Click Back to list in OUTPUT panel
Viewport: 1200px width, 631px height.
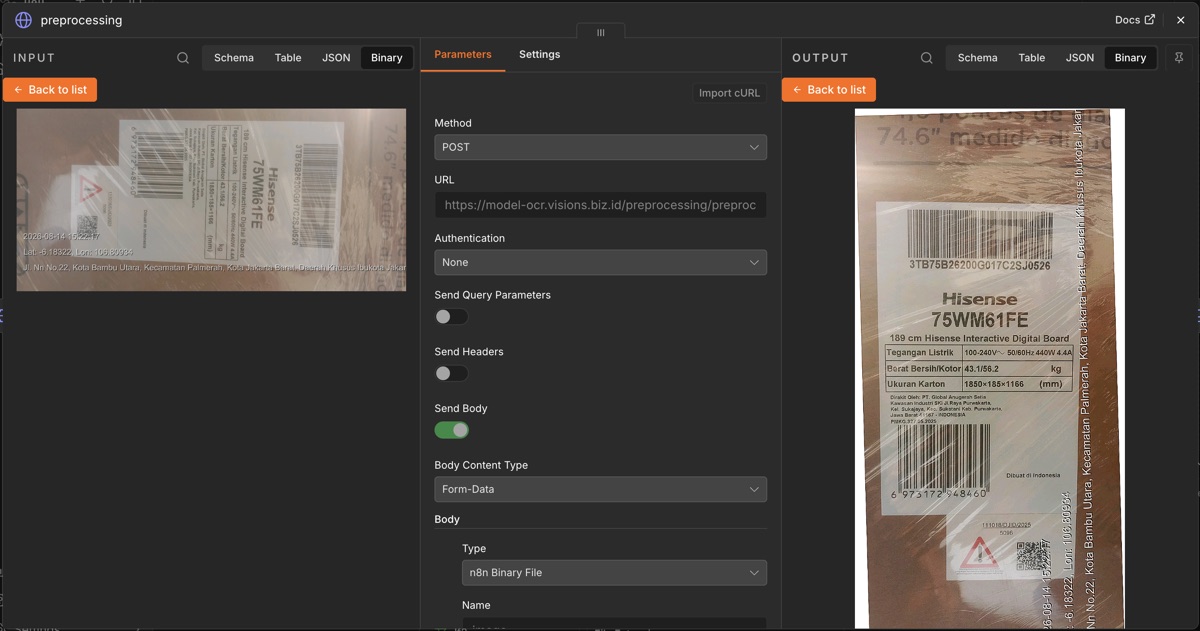(x=829, y=90)
